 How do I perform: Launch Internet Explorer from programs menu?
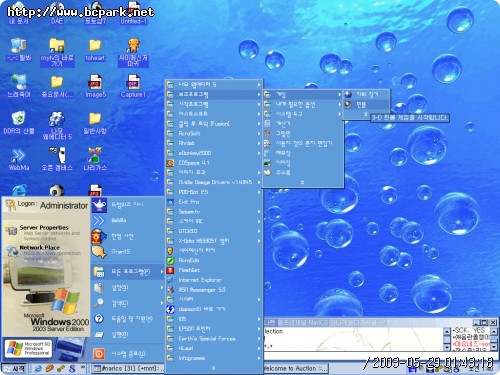point(213,280)
